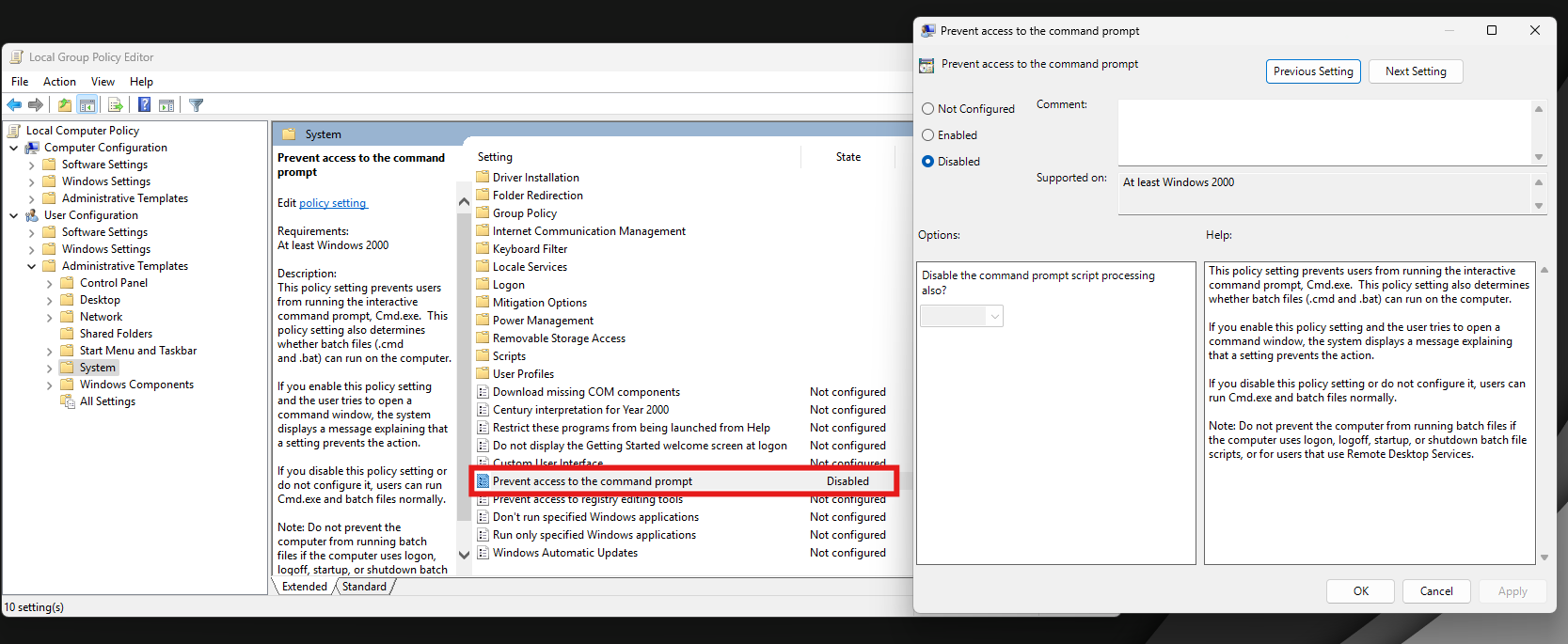Select the Keyboard Filter folder row
Image resolution: width=1568 pixels, height=644 pixels.
530,249
